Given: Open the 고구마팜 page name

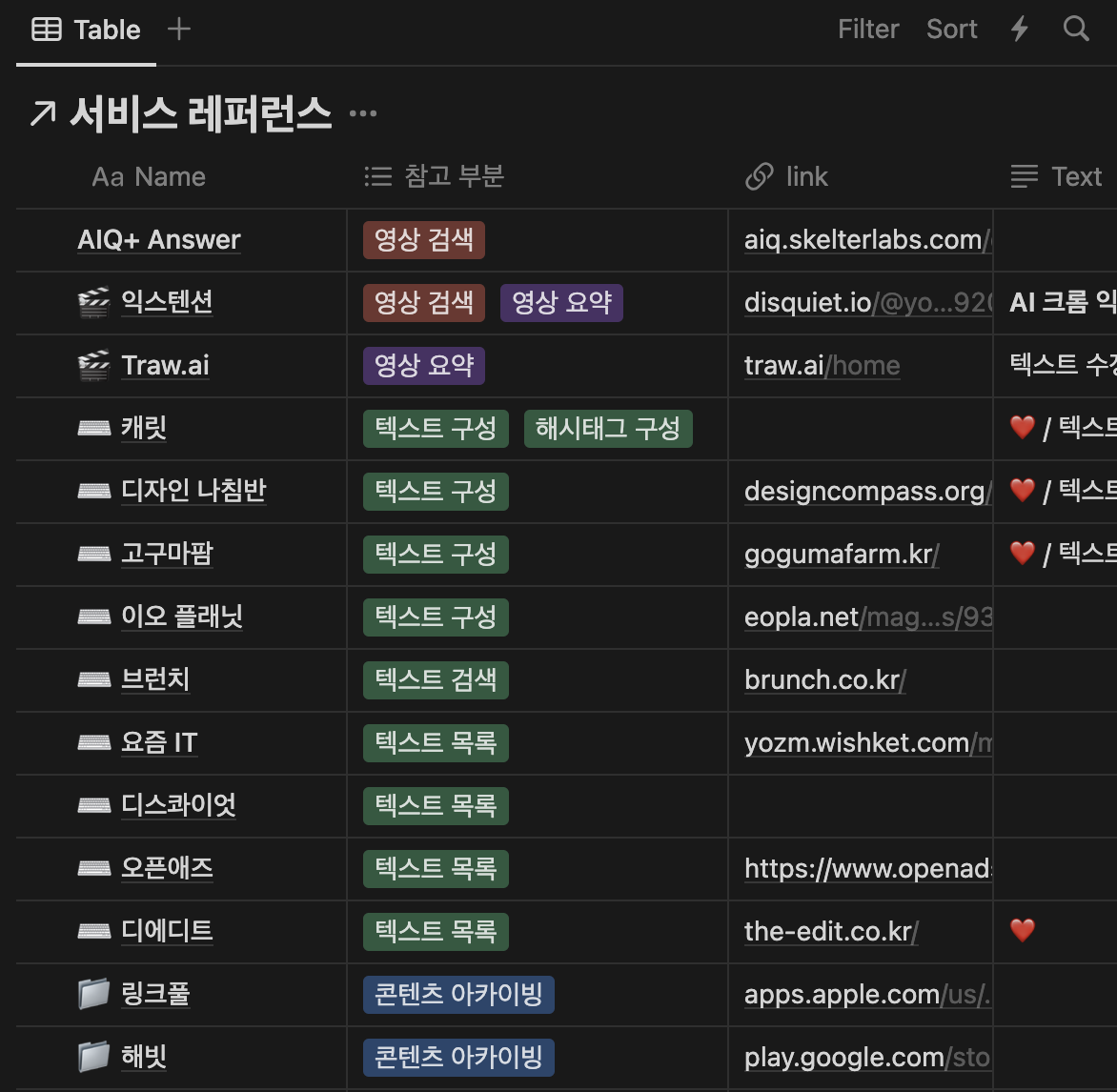Looking at the screenshot, I should tap(167, 554).
